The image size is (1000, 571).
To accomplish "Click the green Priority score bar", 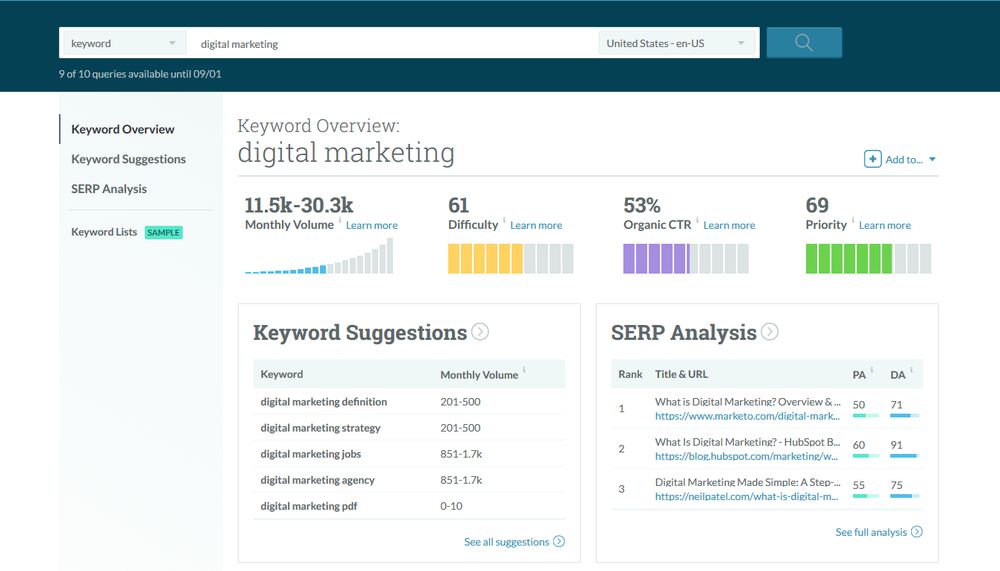I will (x=849, y=259).
